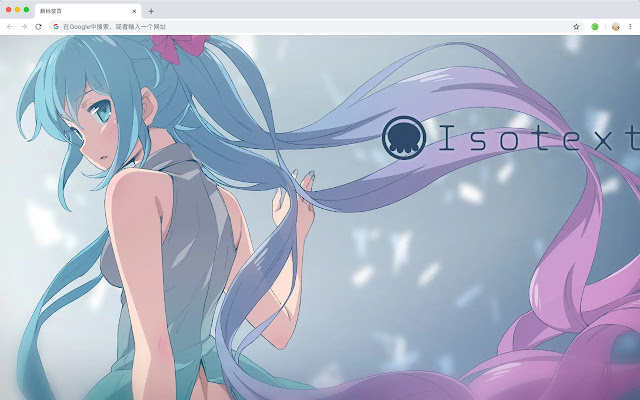Close window with red button
Viewport: 640px width, 400px height.
pyautogui.click(x=9, y=9)
